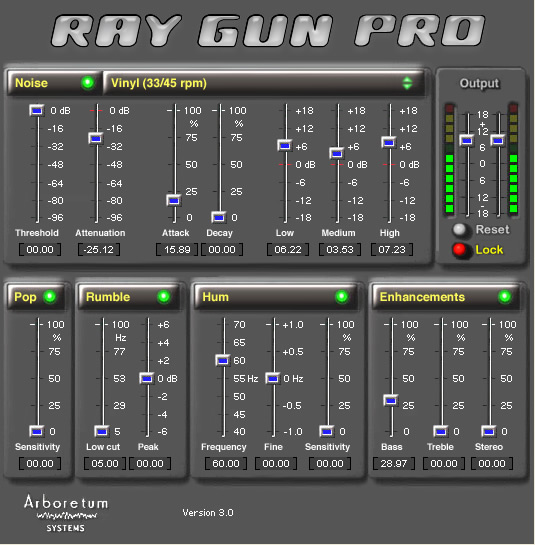Click the Medium value field 03.53
The width and height of the screenshot is (535, 545).
pyautogui.click(x=340, y=250)
